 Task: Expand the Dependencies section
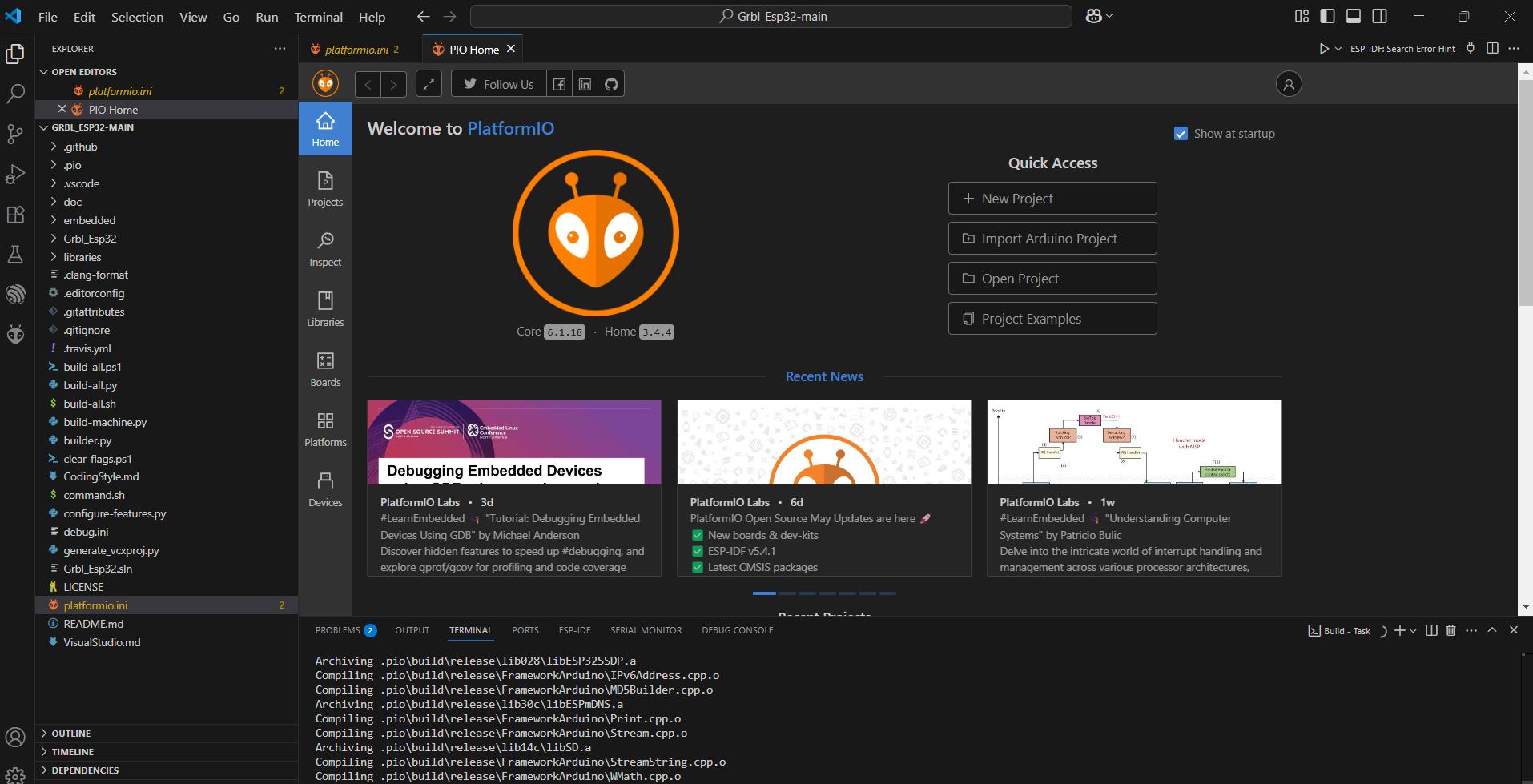[167, 770]
